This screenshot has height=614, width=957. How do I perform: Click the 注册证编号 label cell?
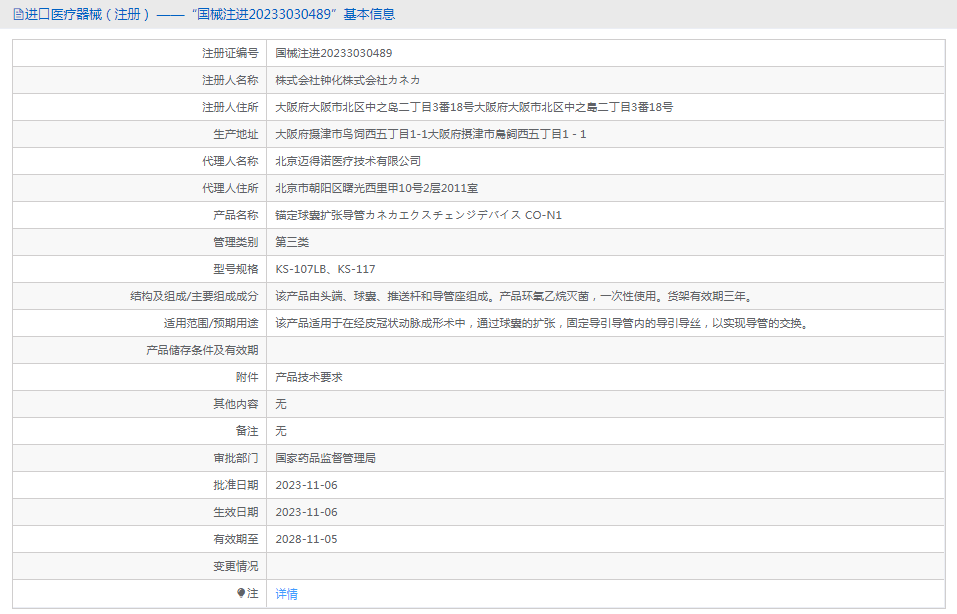click(x=231, y=53)
